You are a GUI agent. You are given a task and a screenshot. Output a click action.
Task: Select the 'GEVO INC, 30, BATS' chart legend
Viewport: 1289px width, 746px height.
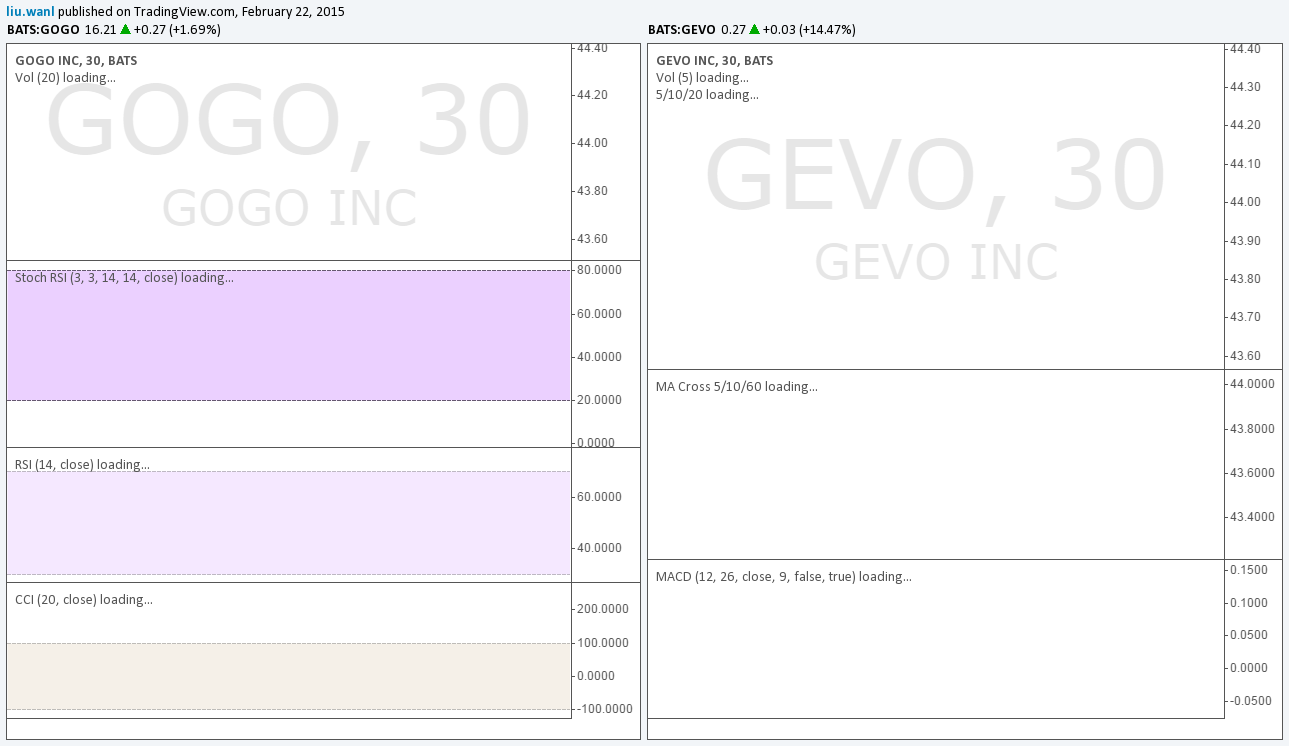pos(714,61)
